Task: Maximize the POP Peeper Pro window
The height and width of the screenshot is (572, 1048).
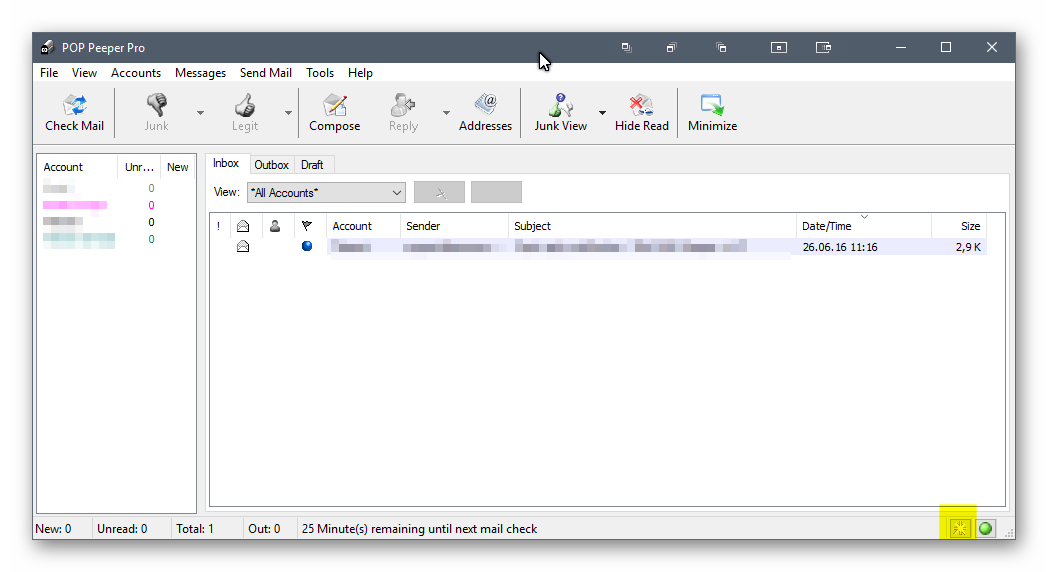Action: click(x=946, y=47)
